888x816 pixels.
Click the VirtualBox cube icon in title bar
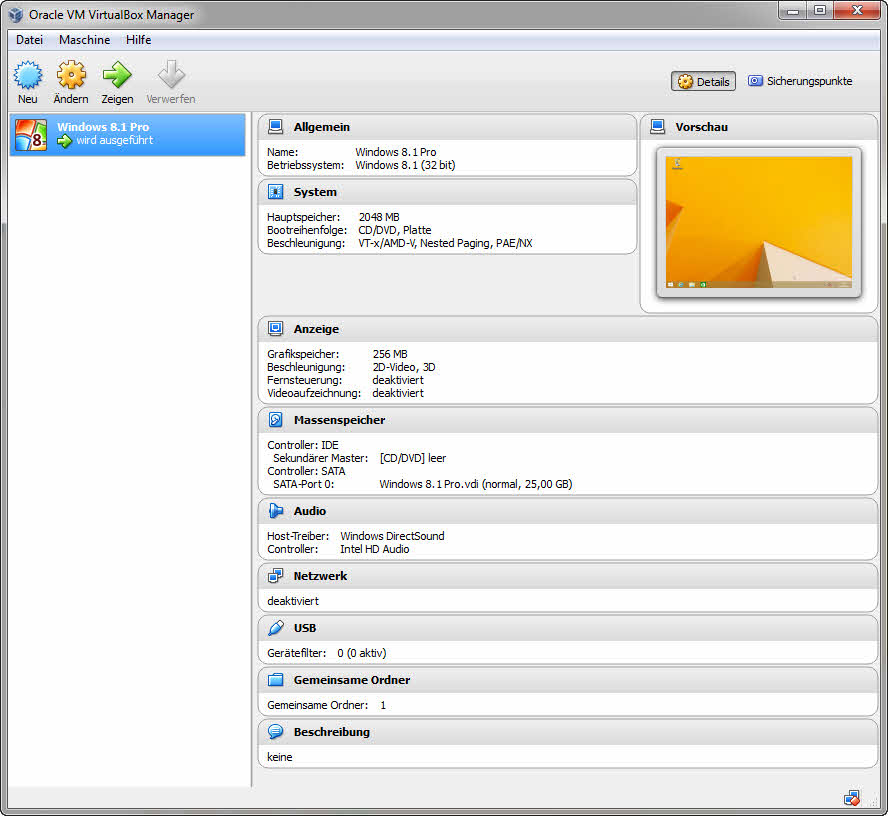(16, 15)
